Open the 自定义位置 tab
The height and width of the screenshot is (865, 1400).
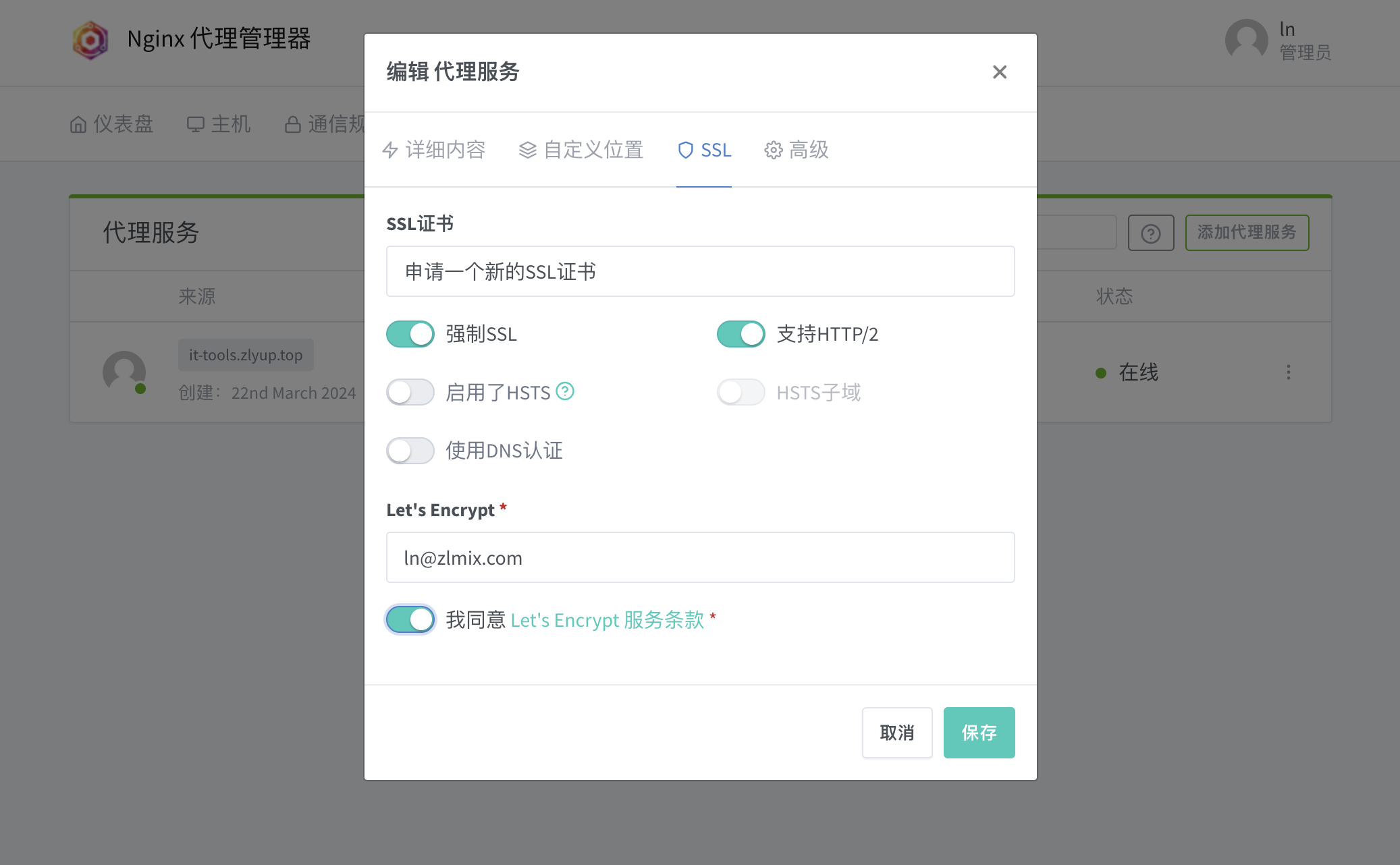[x=581, y=150]
